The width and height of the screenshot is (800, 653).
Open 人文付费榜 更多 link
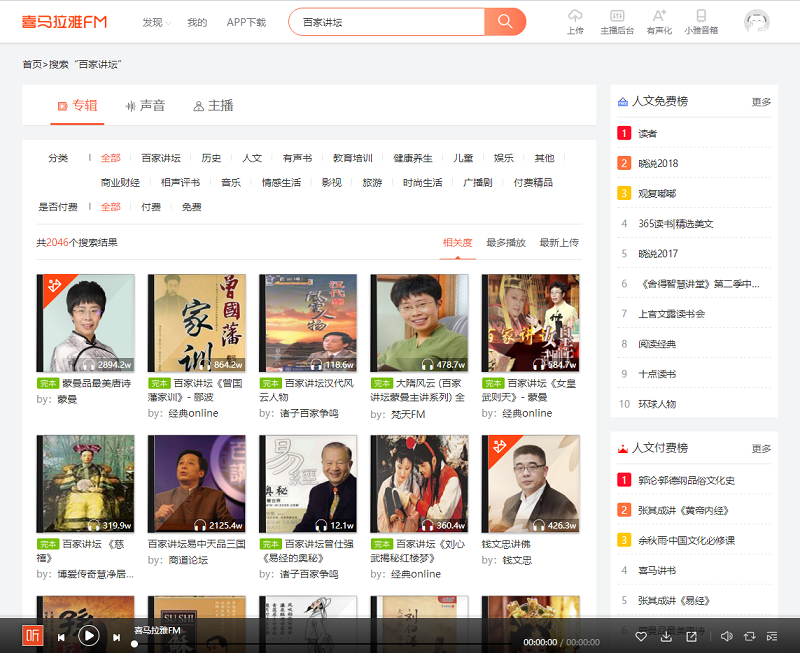coord(761,449)
